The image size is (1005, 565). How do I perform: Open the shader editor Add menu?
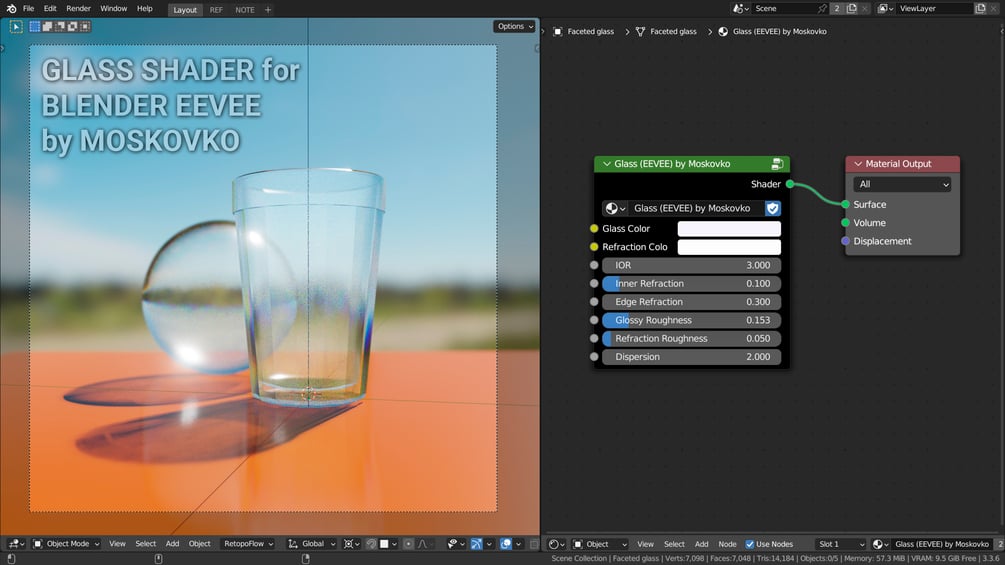pos(702,544)
